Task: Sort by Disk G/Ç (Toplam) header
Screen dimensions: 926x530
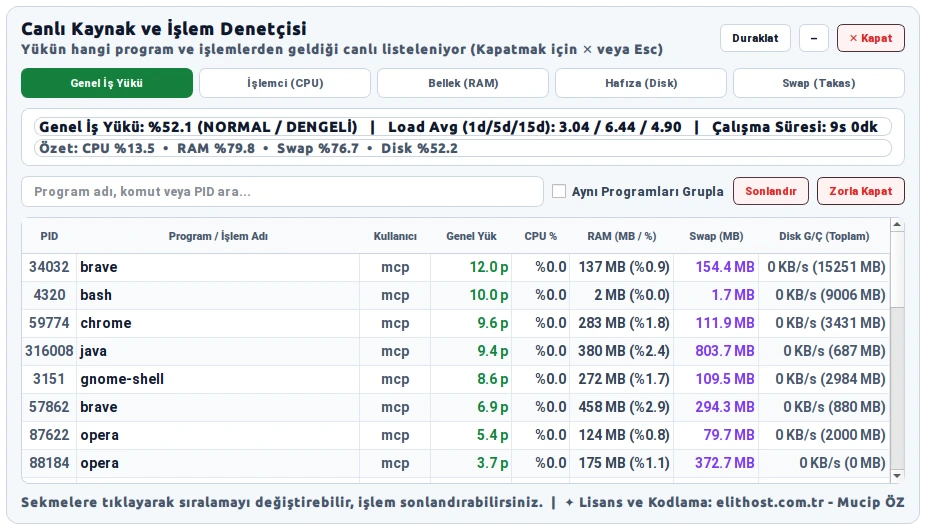Action: click(x=824, y=236)
